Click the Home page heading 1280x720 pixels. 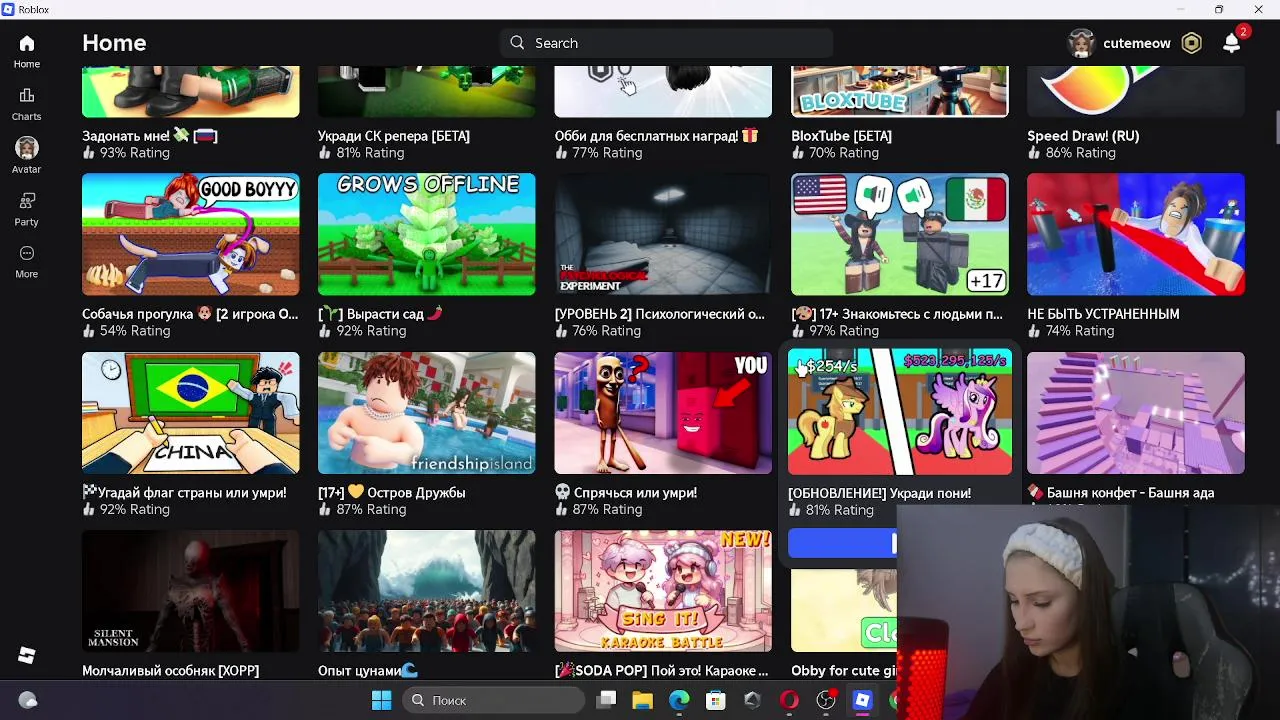point(114,43)
